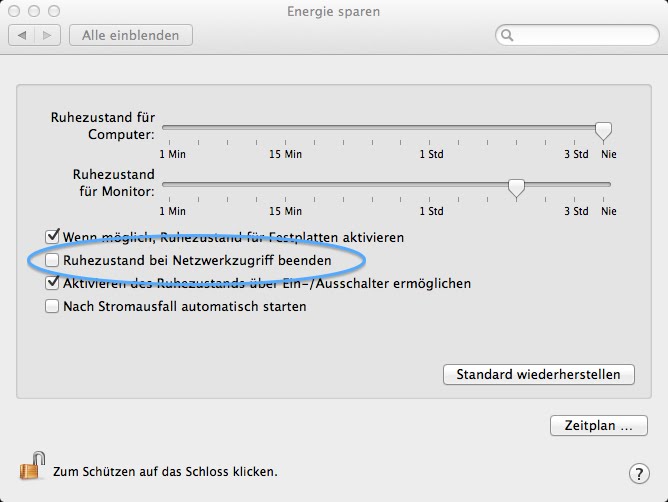
Task: Click the Energie sparen window title
Action: [333, 11]
